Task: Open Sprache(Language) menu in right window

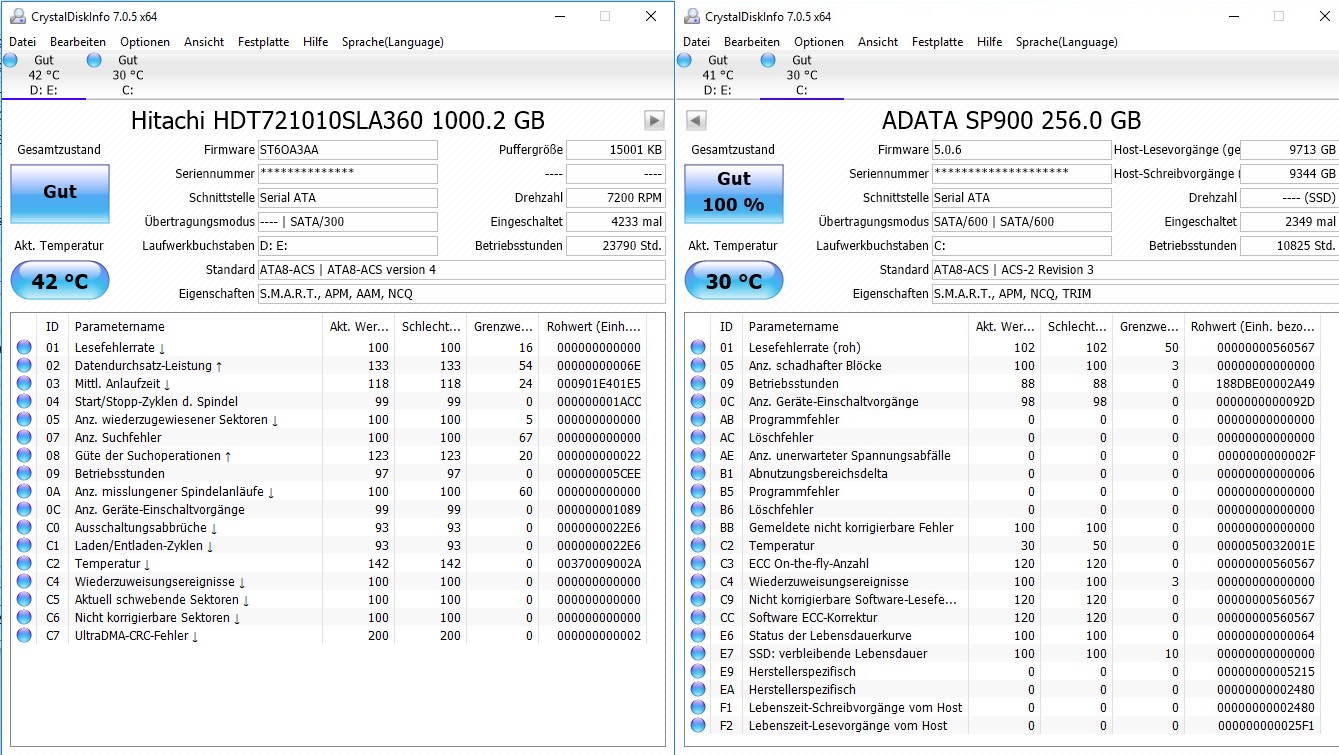Action: pyautogui.click(x=1067, y=42)
